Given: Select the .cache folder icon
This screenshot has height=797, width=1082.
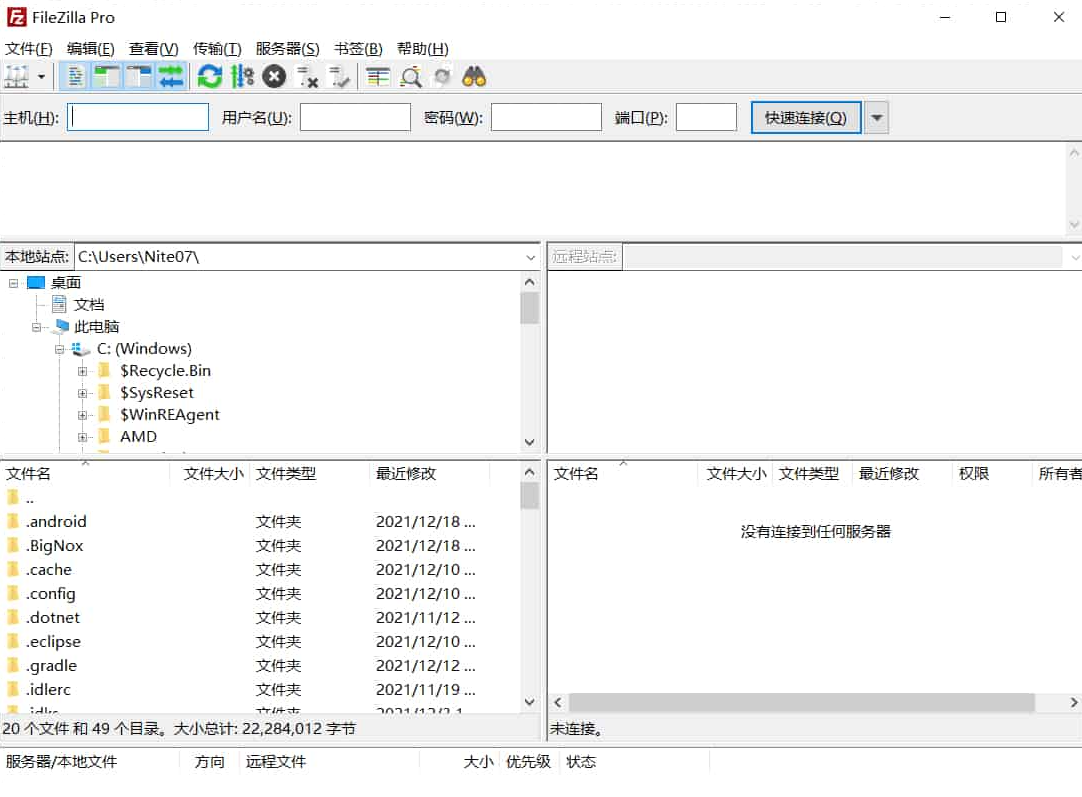Looking at the screenshot, I should point(12,569).
